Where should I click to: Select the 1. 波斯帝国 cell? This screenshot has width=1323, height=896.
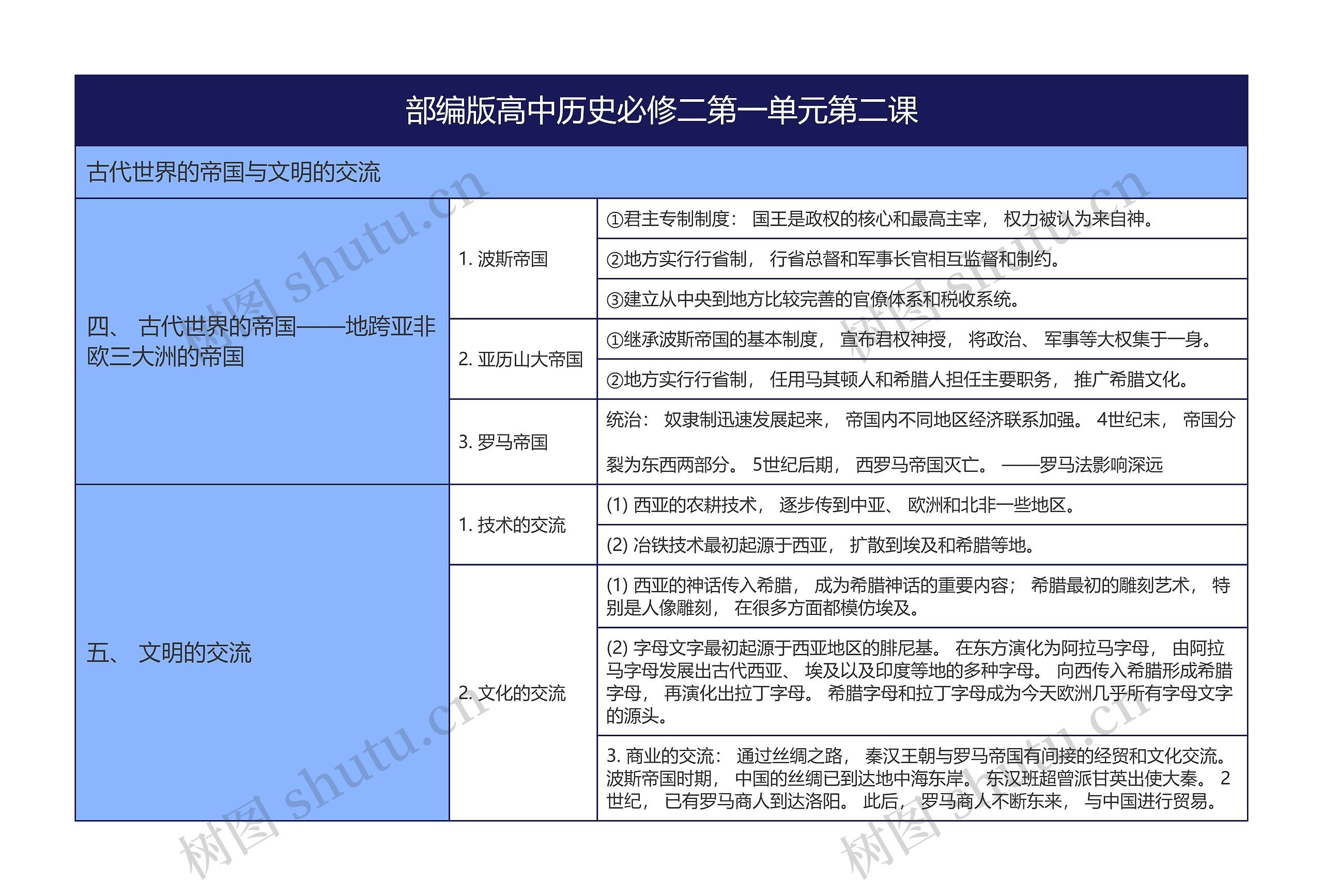[x=523, y=258]
